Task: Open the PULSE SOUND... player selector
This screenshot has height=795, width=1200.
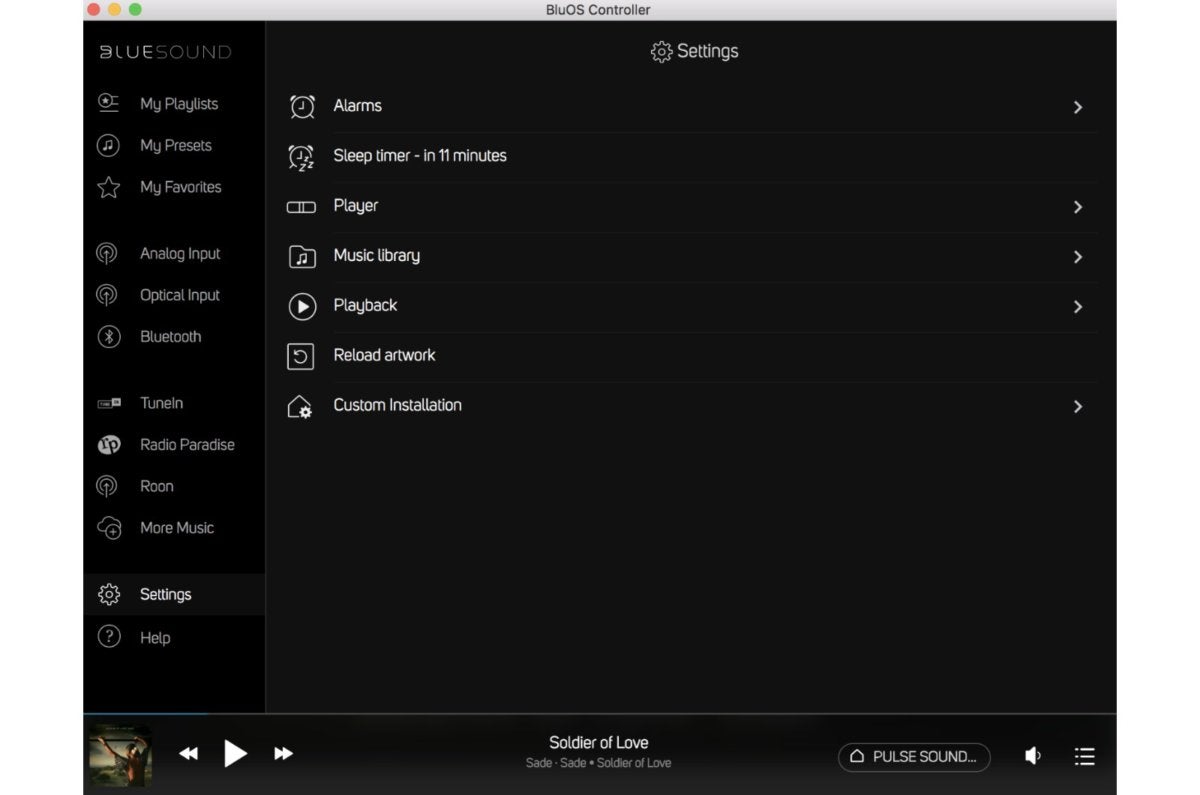Action: point(914,757)
